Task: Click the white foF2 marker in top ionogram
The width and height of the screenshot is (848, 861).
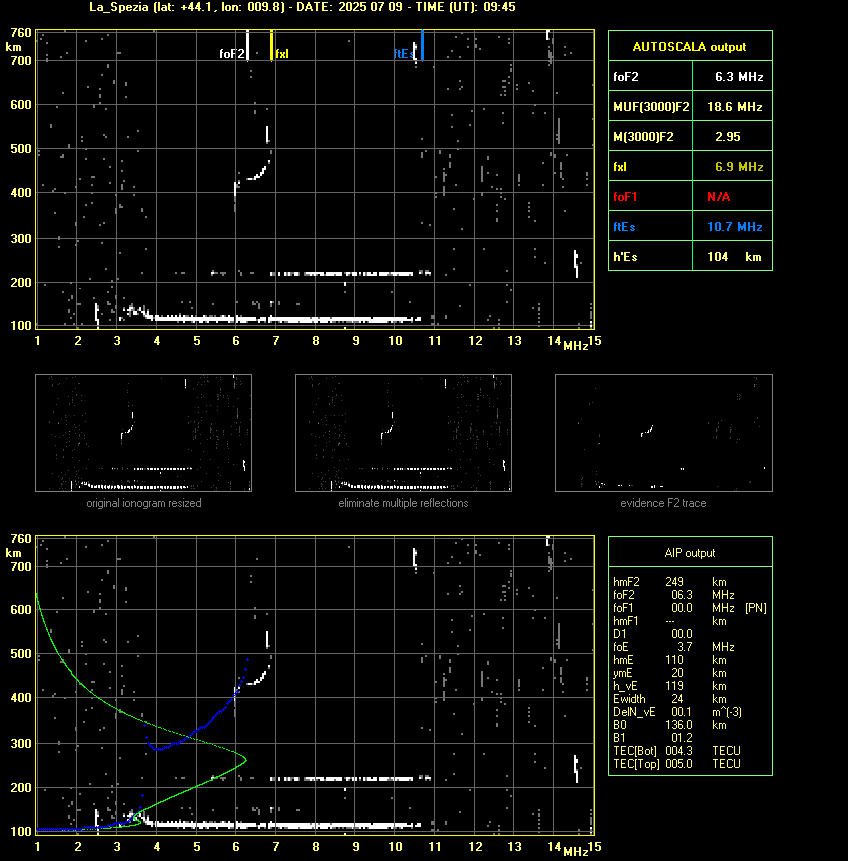Action: tap(248, 45)
